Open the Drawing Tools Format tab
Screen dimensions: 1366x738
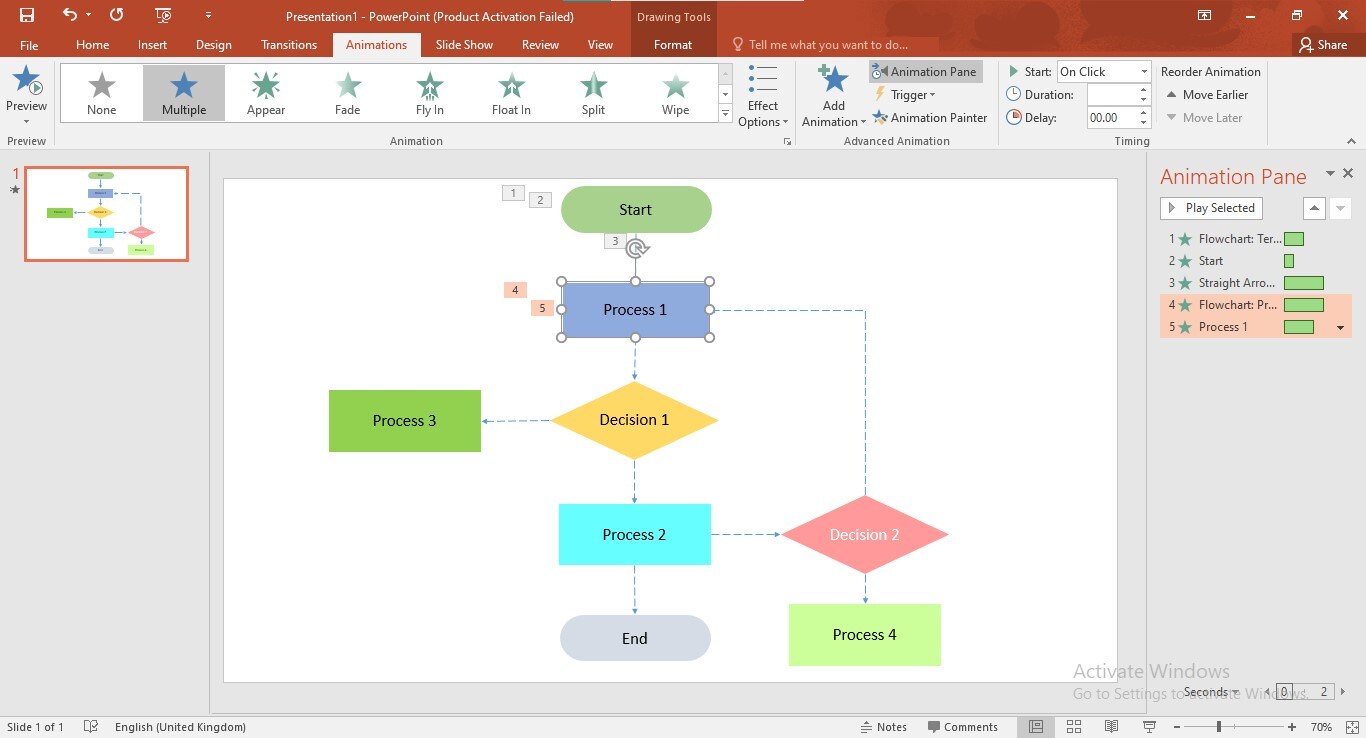coord(672,44)
